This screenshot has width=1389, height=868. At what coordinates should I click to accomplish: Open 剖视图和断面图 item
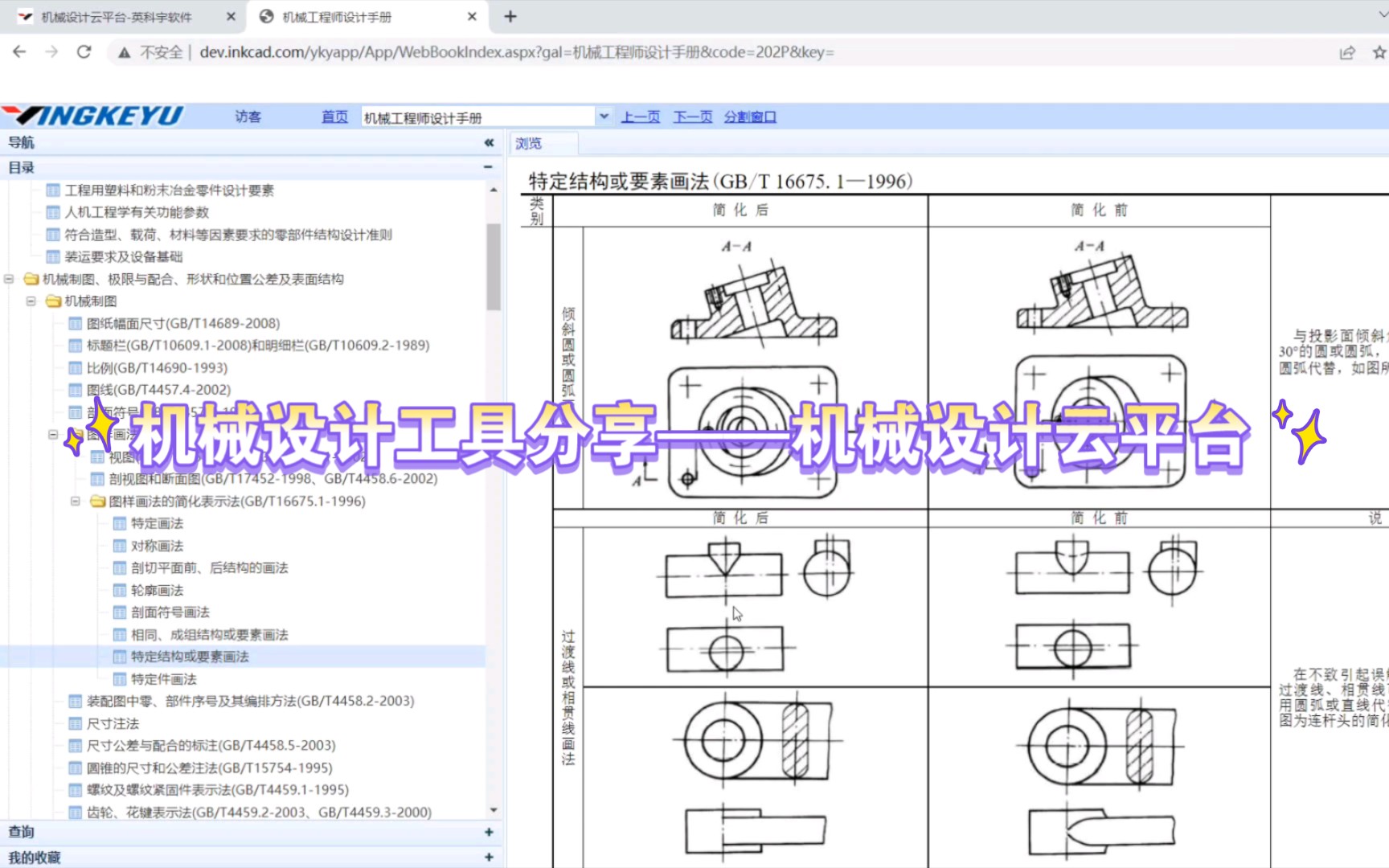pos(273,479)
